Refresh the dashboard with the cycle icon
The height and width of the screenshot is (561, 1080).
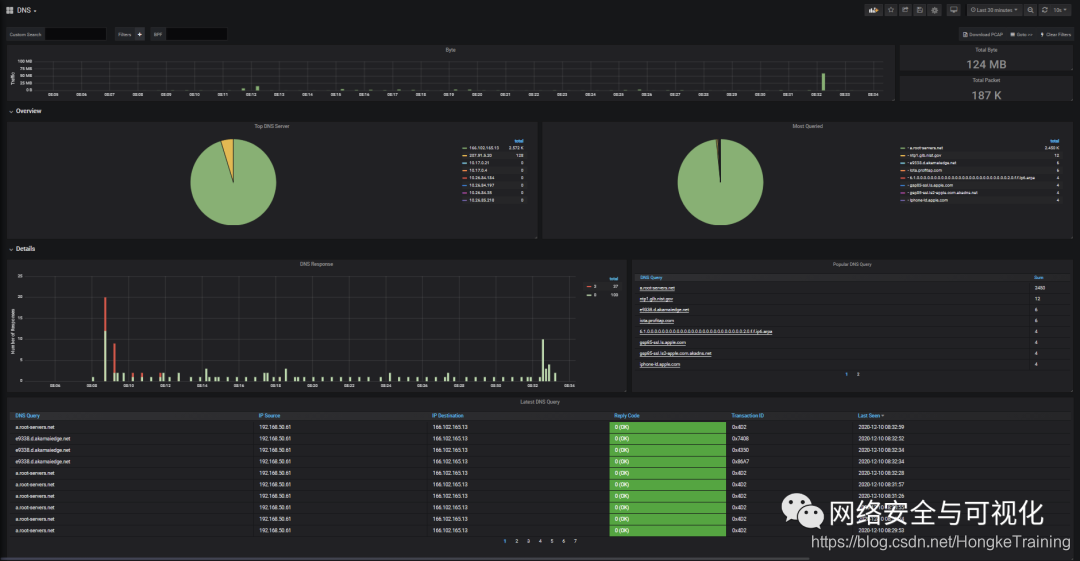[x=1045, y=10]
